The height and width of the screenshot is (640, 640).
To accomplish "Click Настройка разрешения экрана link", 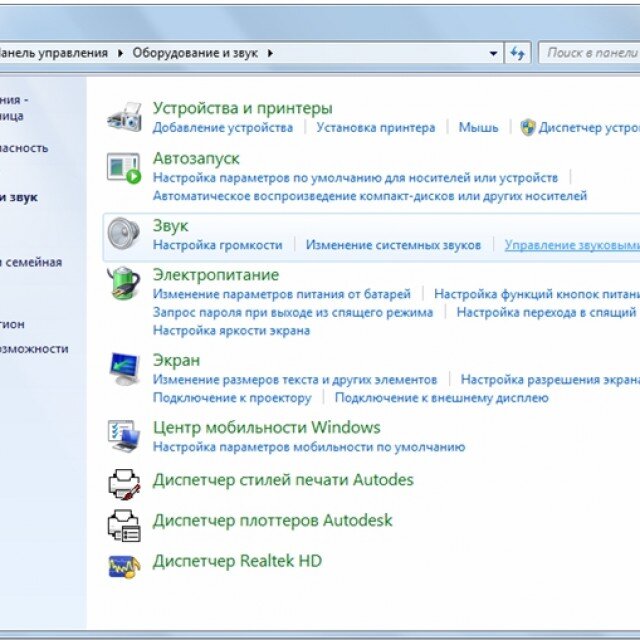I will tap(550, 380).
